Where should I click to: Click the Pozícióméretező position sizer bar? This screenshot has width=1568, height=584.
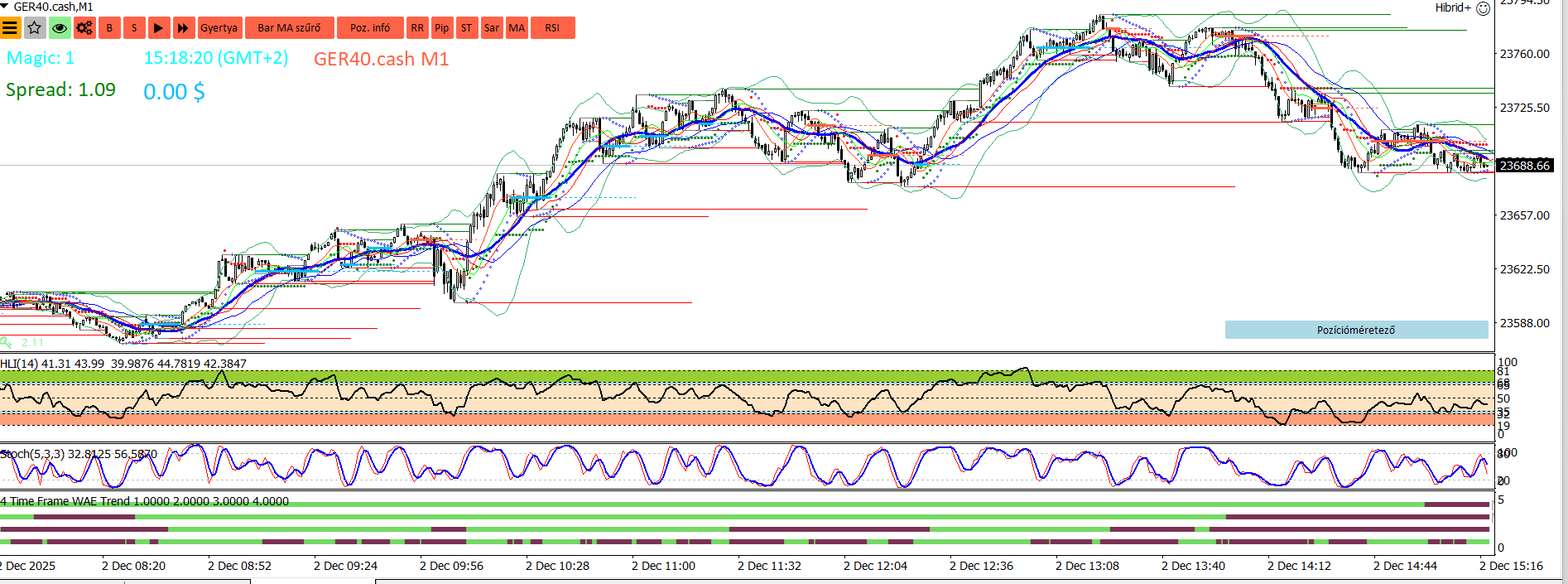pos(1356,330)
